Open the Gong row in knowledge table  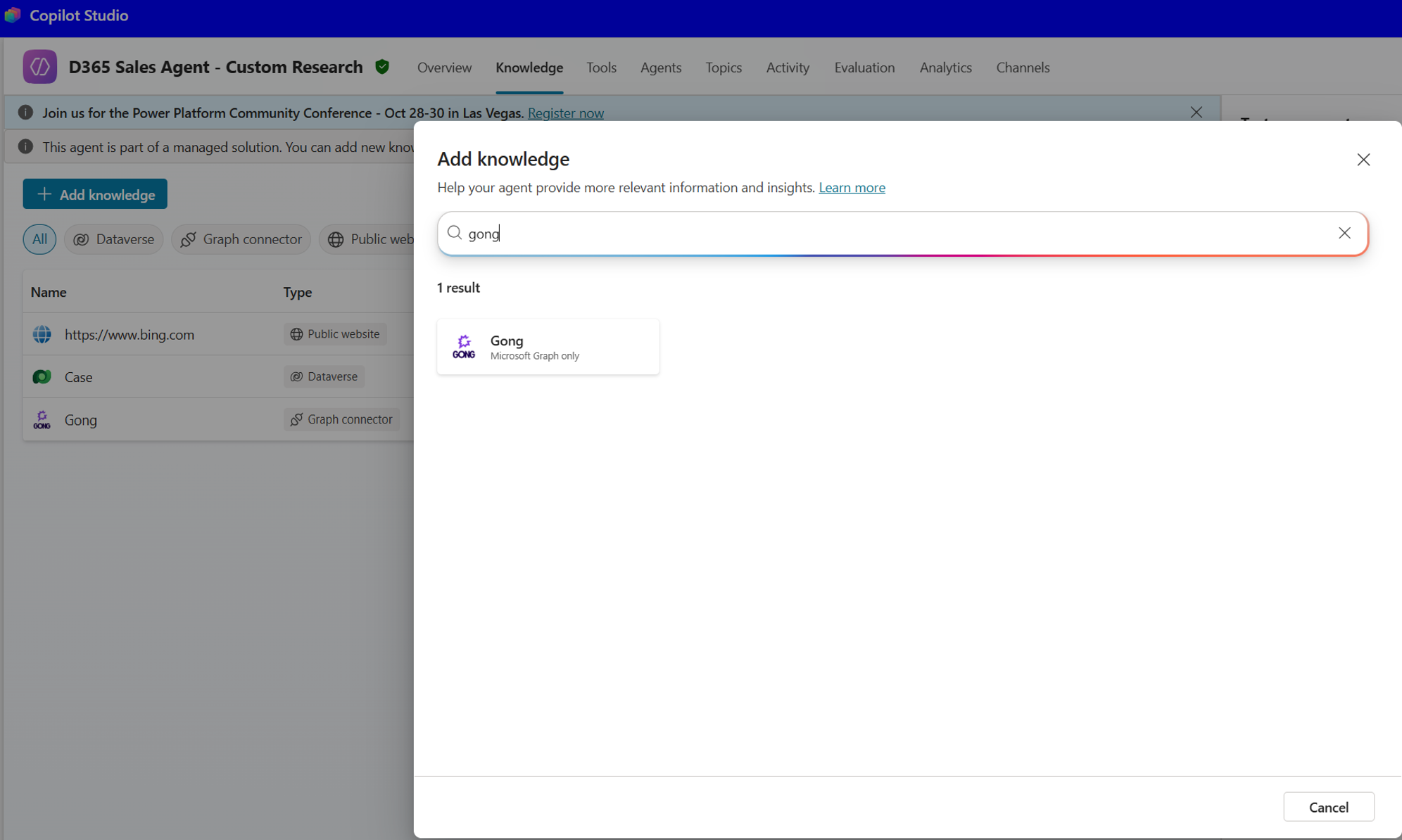[x=218, y=419]
